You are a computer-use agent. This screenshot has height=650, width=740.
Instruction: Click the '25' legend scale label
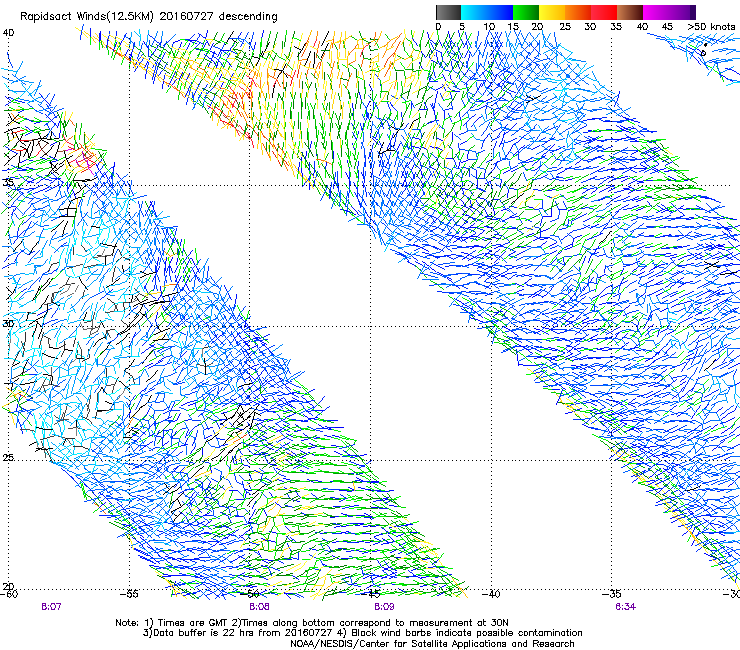point(565,27)
